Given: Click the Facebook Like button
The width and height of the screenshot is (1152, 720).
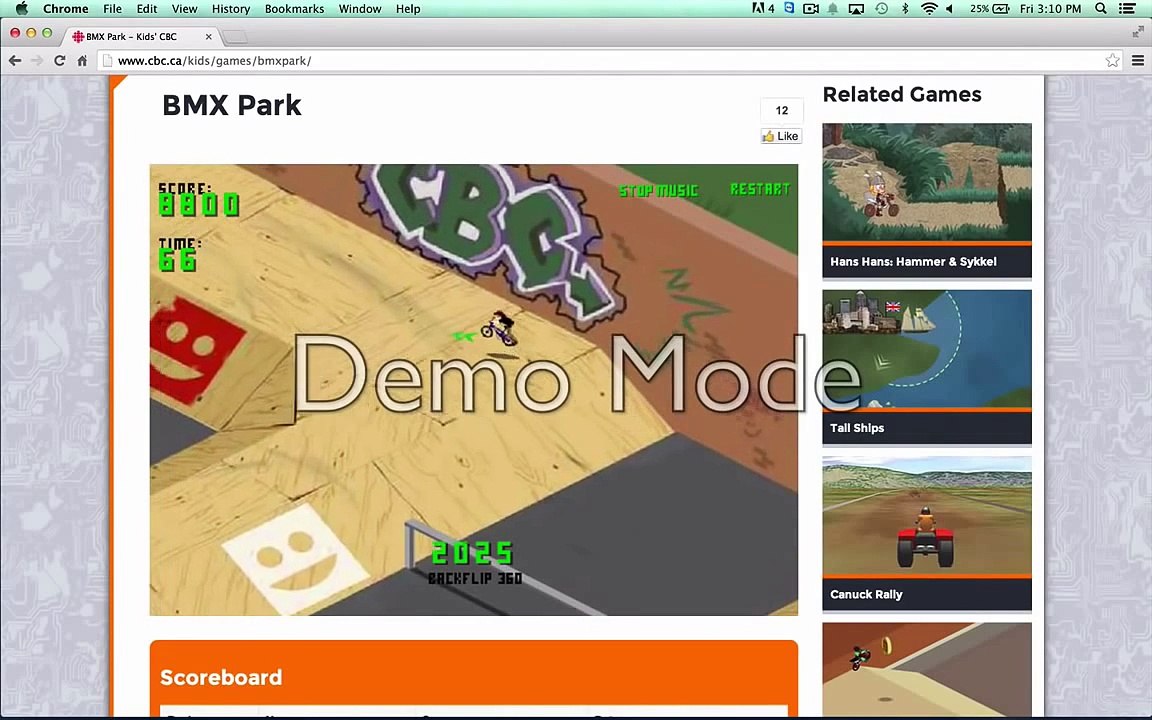Looking at the screenshot, I should coord(781,136).
